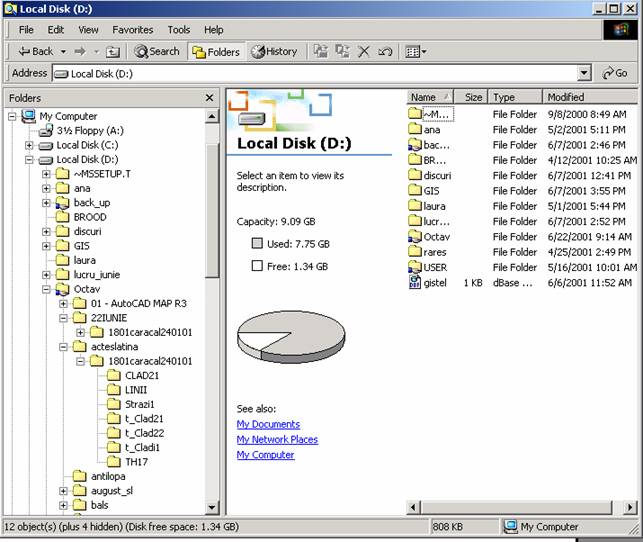Click the Move To toolbar icon

click(x=320, y=51)
